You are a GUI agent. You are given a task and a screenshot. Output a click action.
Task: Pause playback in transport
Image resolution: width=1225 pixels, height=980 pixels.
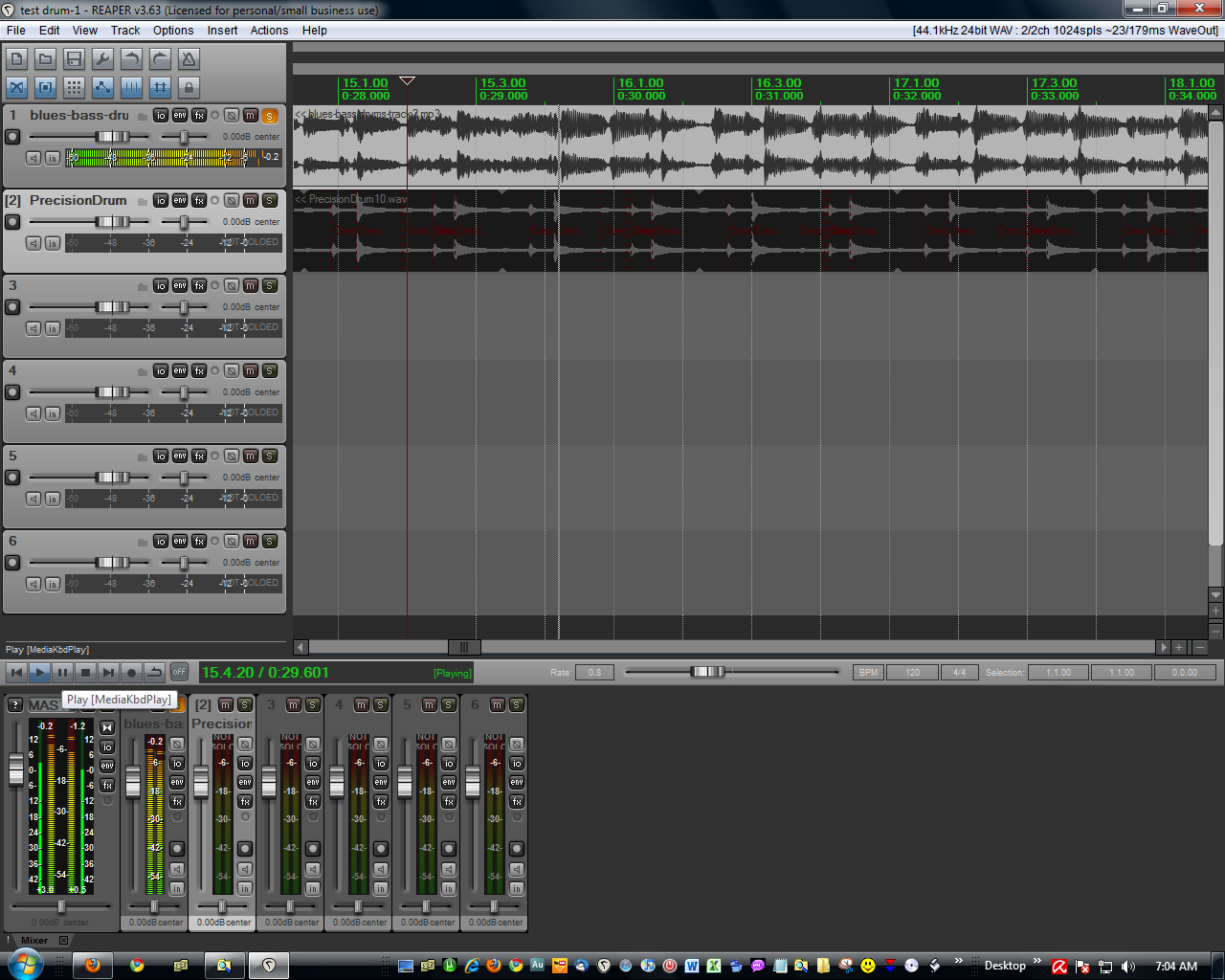pyautogui.click(x=62, y=672)
